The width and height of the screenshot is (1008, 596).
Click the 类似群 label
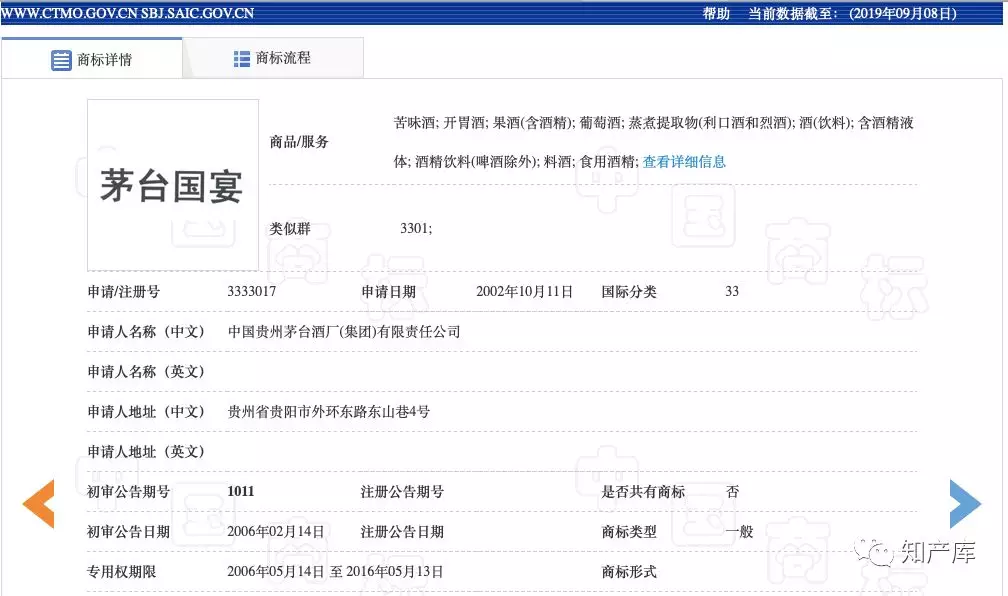pyautogui.click(x=290, y=228)
